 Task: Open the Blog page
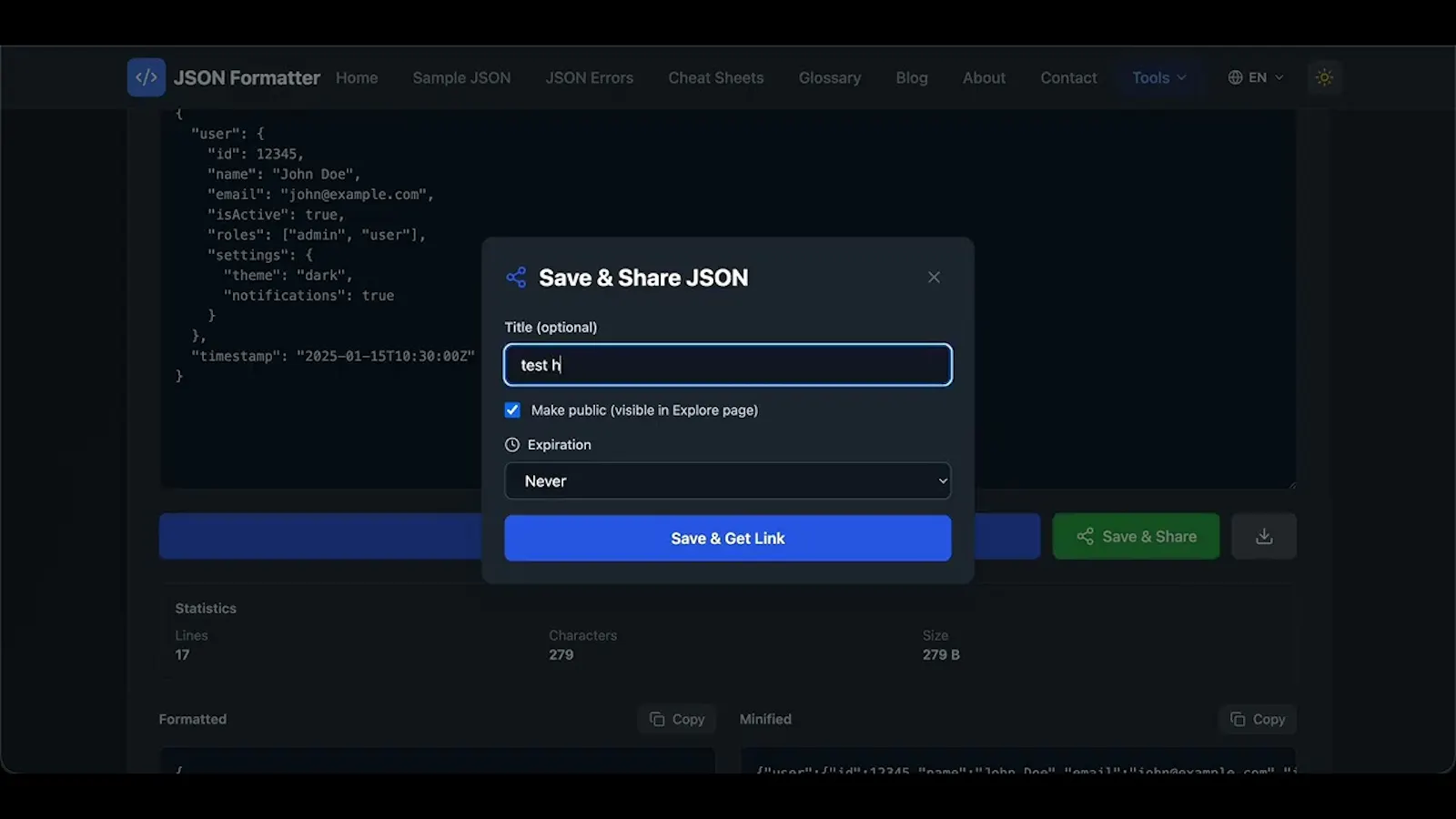(x=912, y=77)
